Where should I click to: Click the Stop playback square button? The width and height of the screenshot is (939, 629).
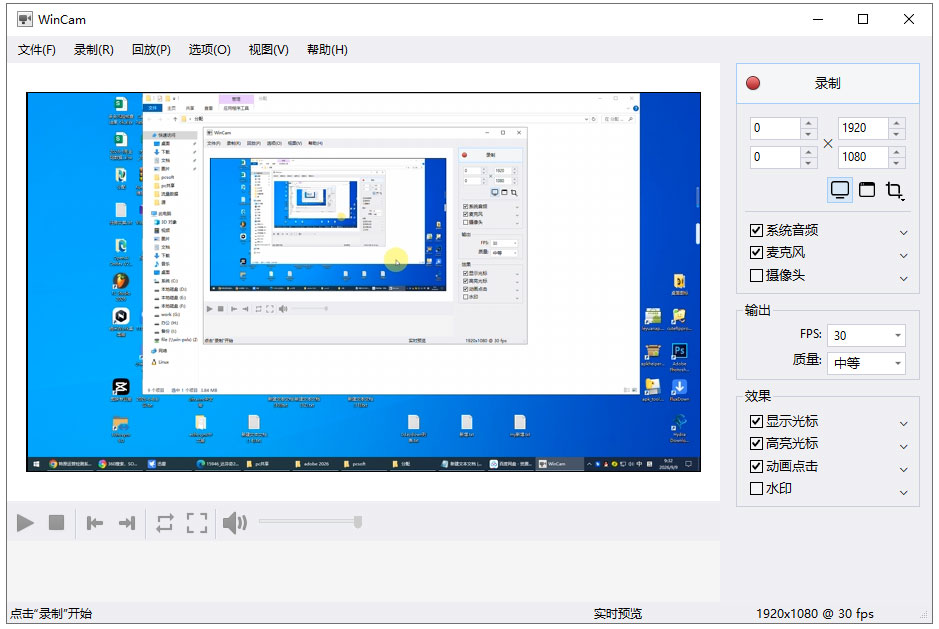56,522
